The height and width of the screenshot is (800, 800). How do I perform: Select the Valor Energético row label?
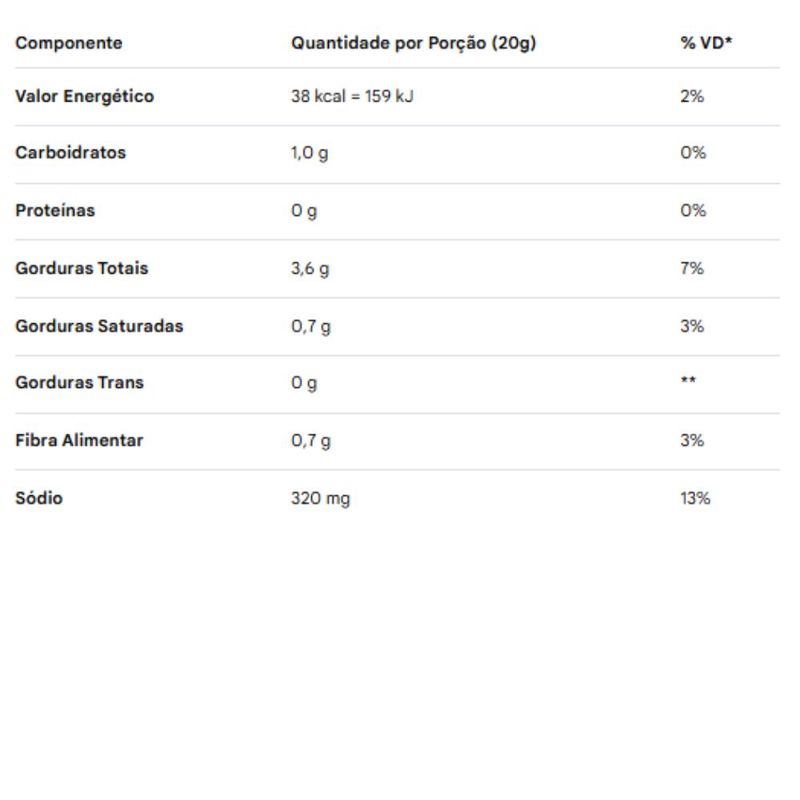(85, 96)
